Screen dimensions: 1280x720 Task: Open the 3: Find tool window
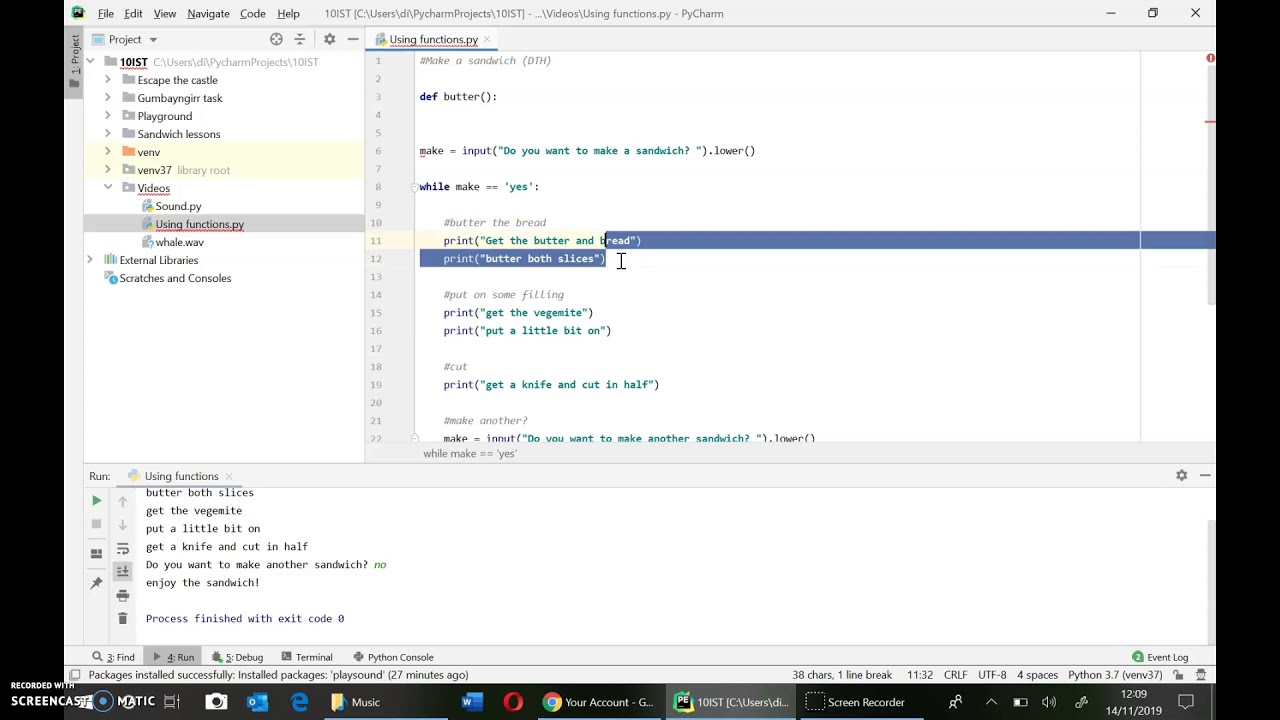pos(114,657)
